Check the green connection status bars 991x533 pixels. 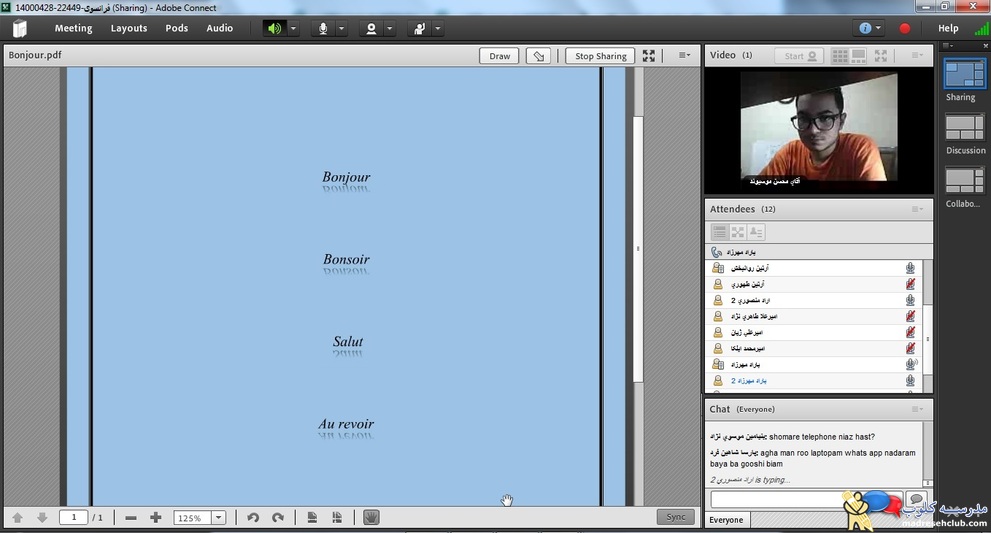(x=981, y=28)
